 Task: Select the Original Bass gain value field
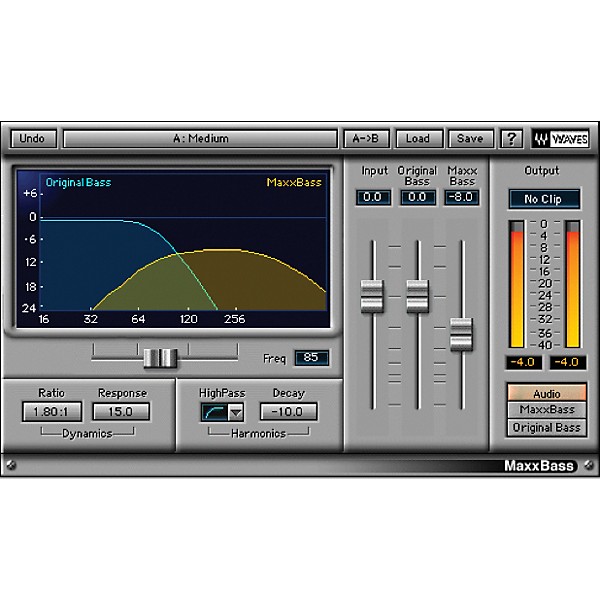click(x=417, y=197)
